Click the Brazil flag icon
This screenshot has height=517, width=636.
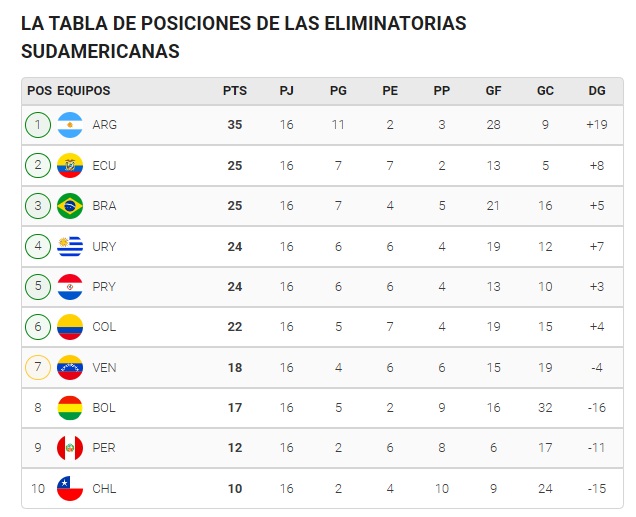[x=70, y=206]
